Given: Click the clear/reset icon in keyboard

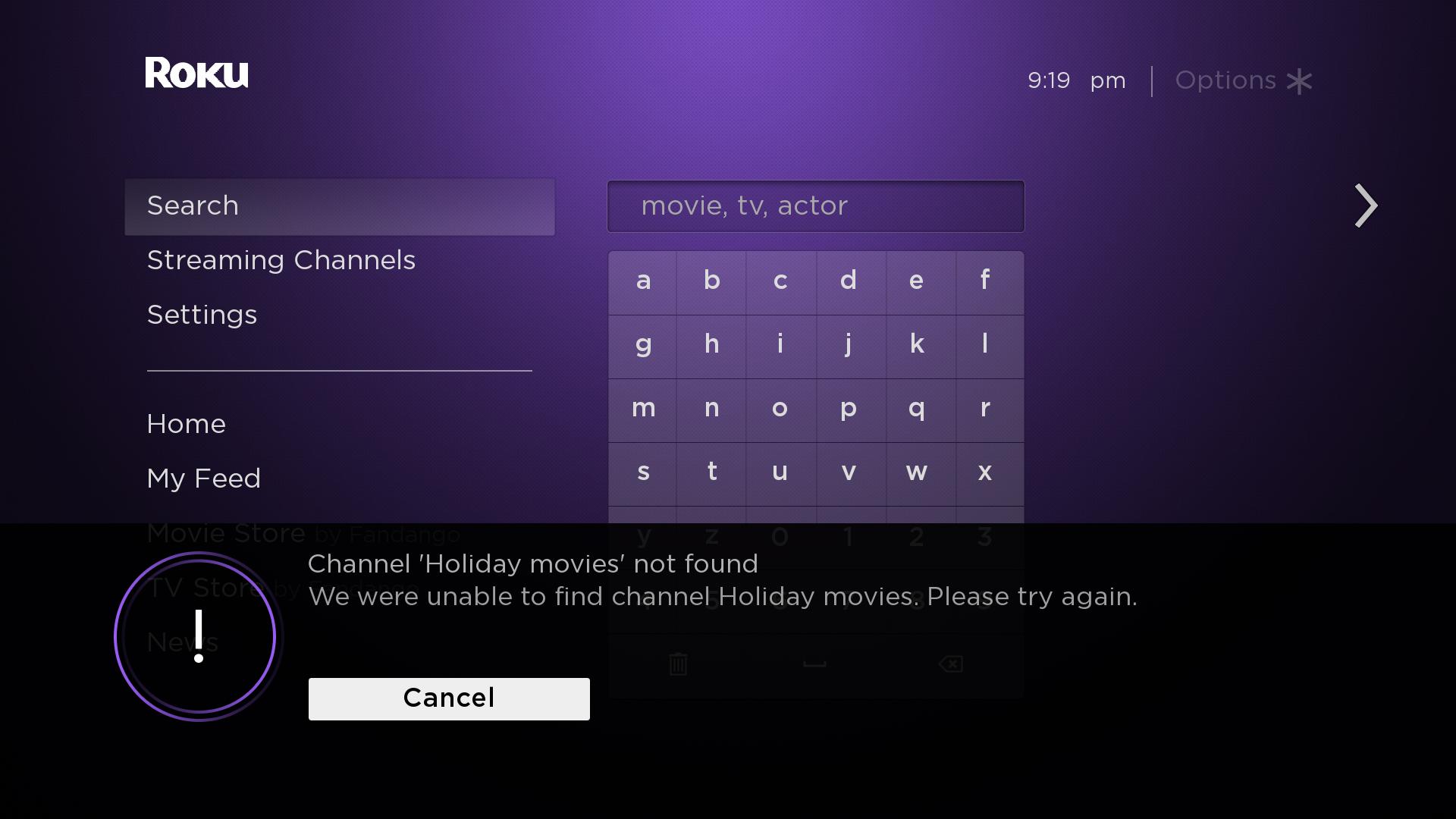Looking at the screenshot, I should (678, 664).
